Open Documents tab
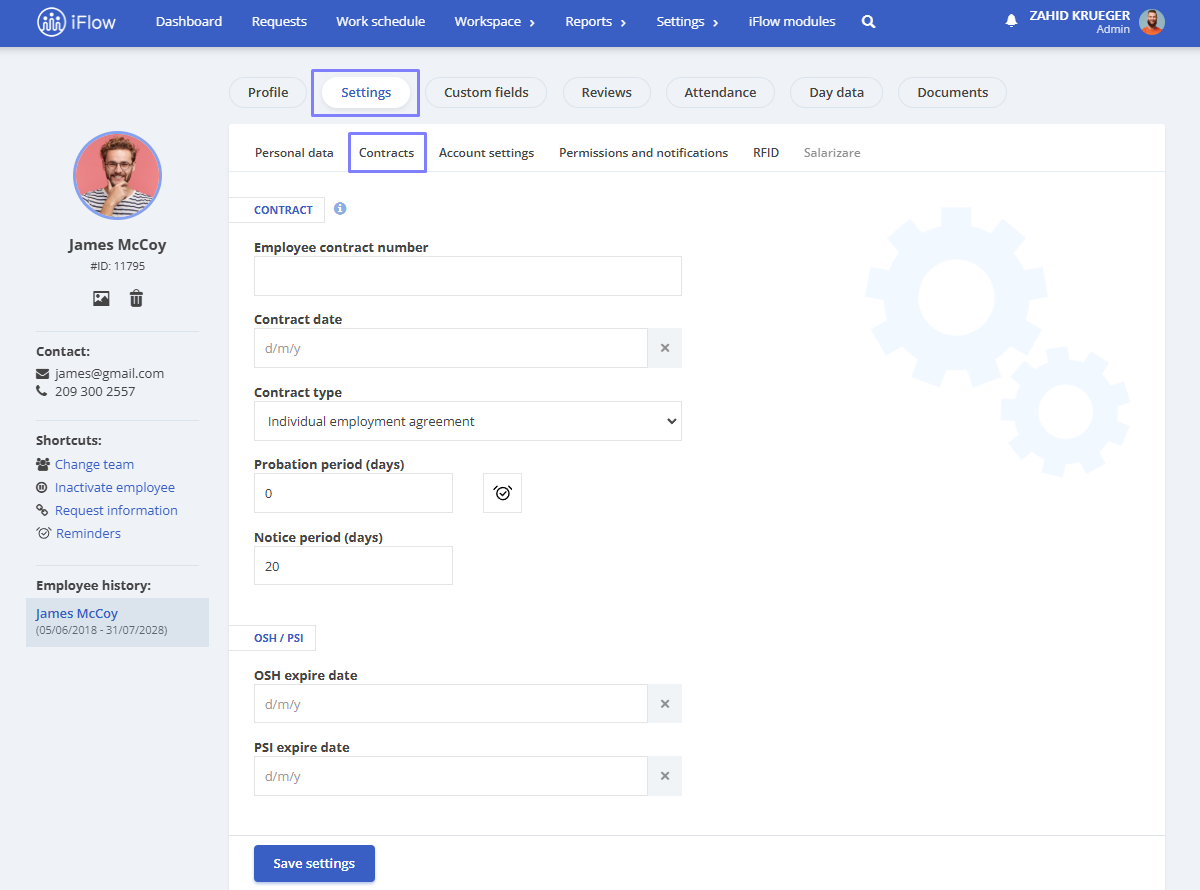 pyautogui.click(x=952, y=92)
